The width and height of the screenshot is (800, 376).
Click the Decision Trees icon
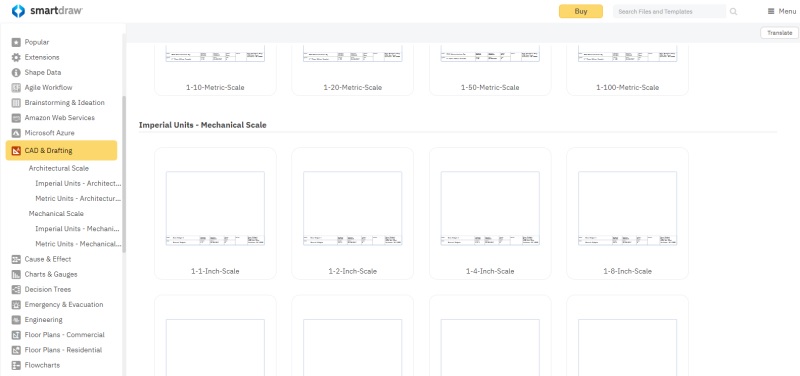(16, 289)
